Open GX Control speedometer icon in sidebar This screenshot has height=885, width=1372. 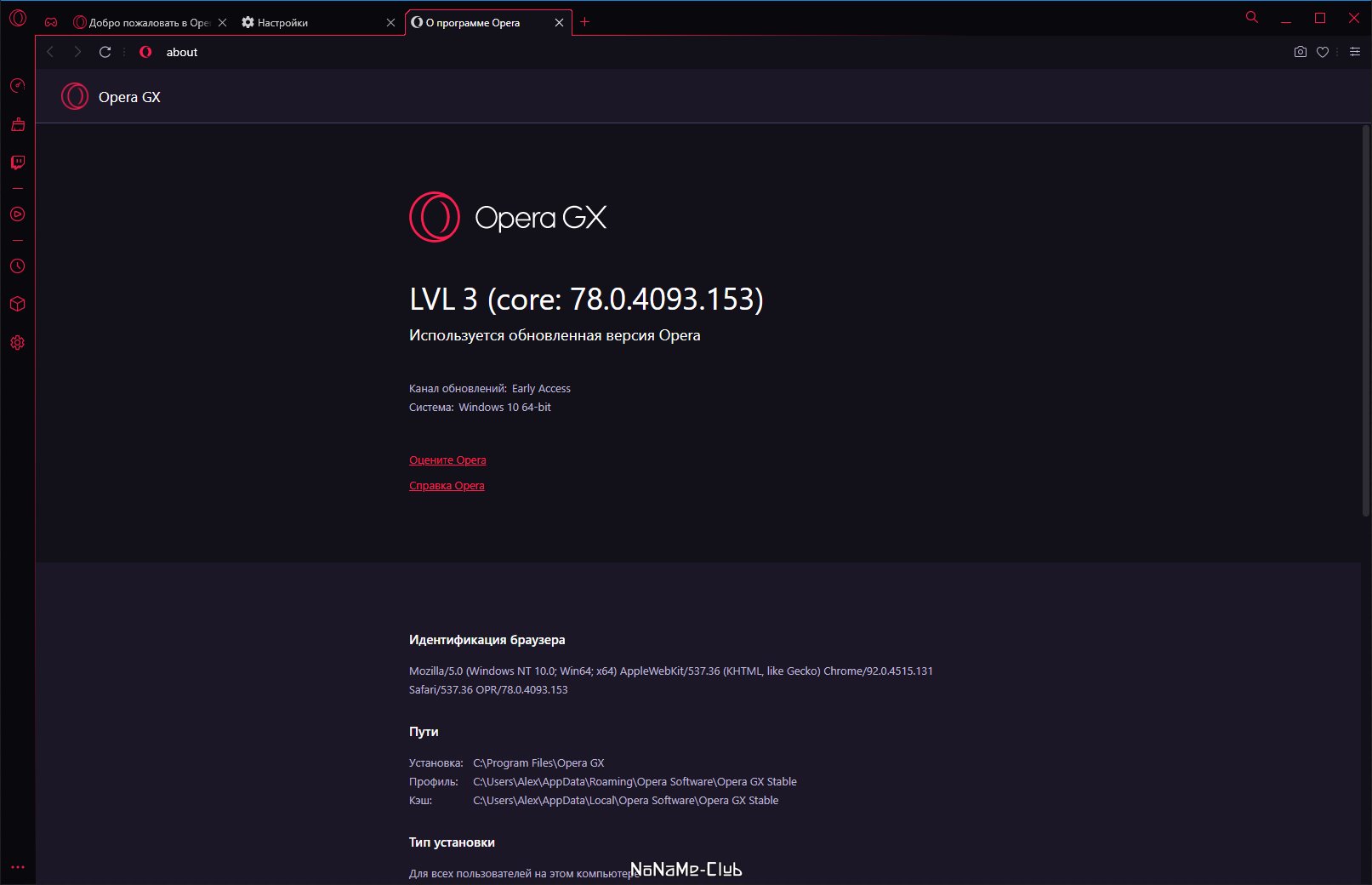tap(18, 86)
